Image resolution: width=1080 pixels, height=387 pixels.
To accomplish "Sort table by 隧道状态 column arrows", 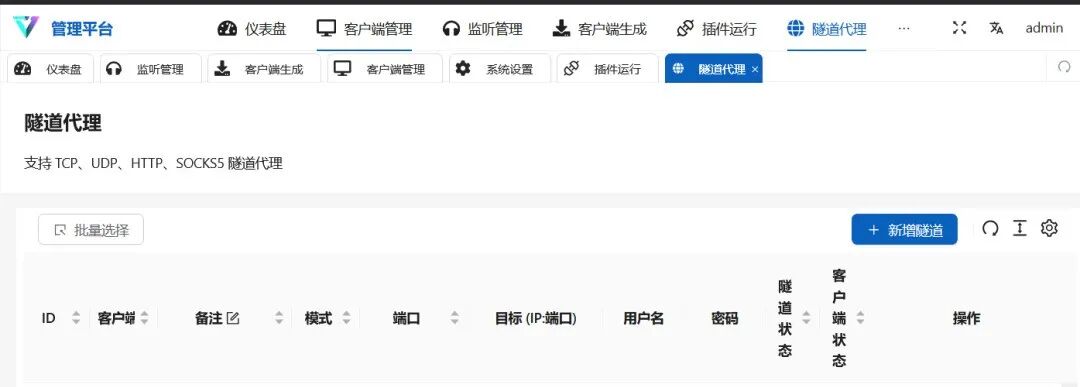I will click(806, 318).
